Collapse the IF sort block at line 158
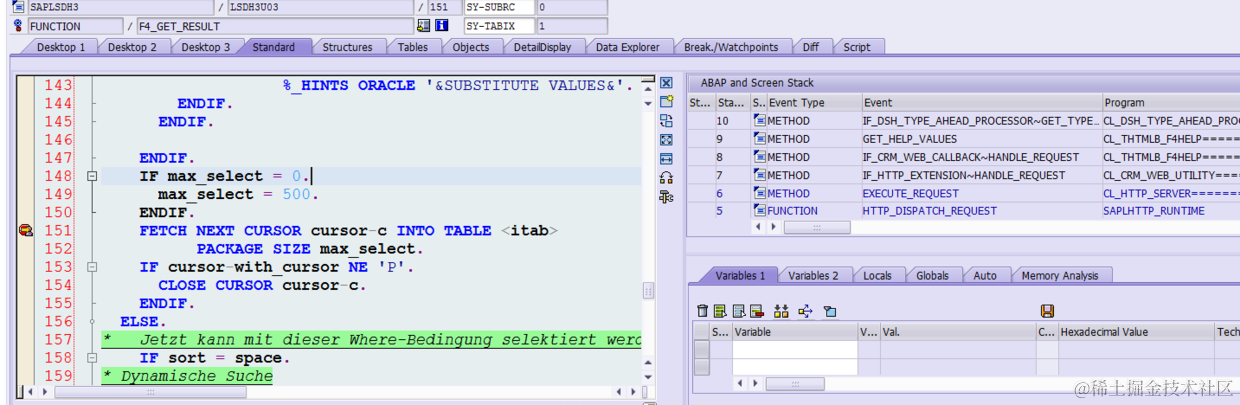This screenshot has width=1240, height=405. tap(92, 358)
